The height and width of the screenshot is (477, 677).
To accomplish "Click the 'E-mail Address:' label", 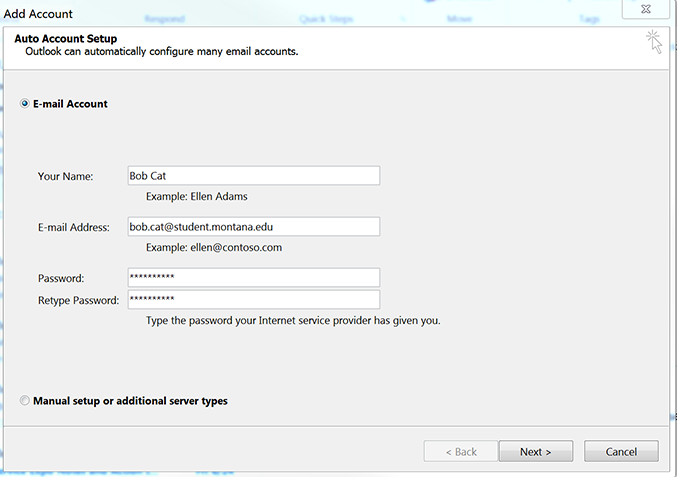I will 74,227.
